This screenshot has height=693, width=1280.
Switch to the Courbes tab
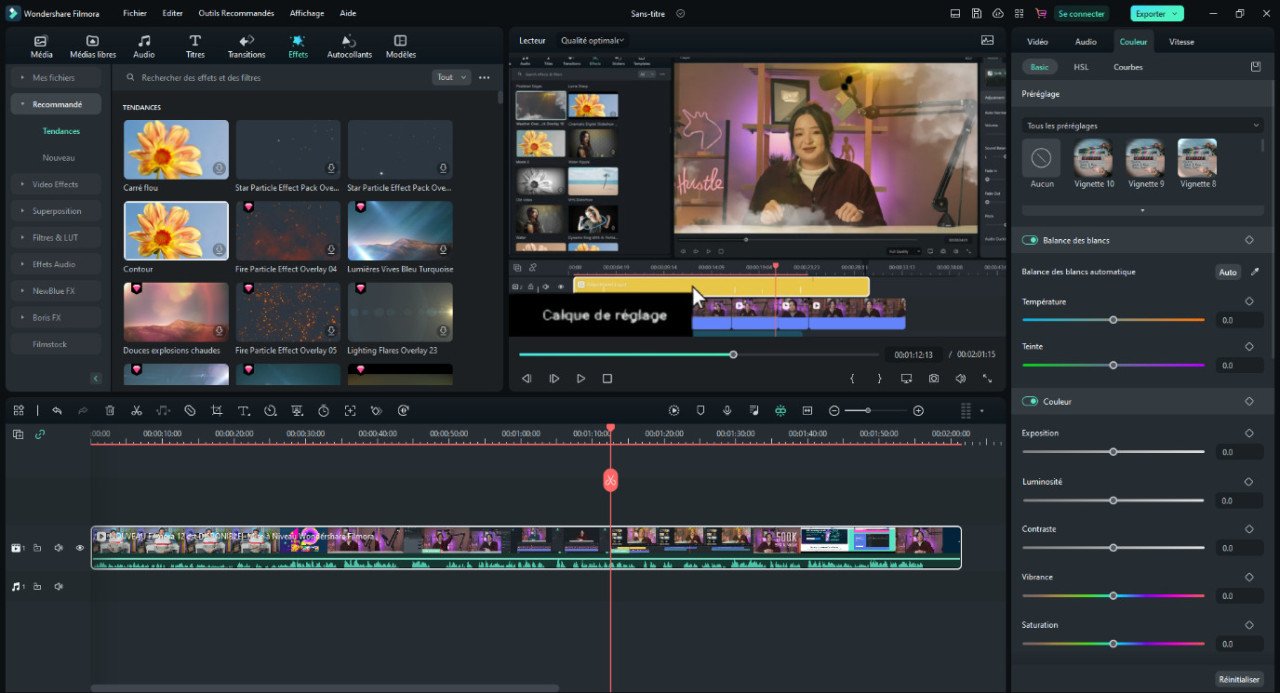(1128, 66)
